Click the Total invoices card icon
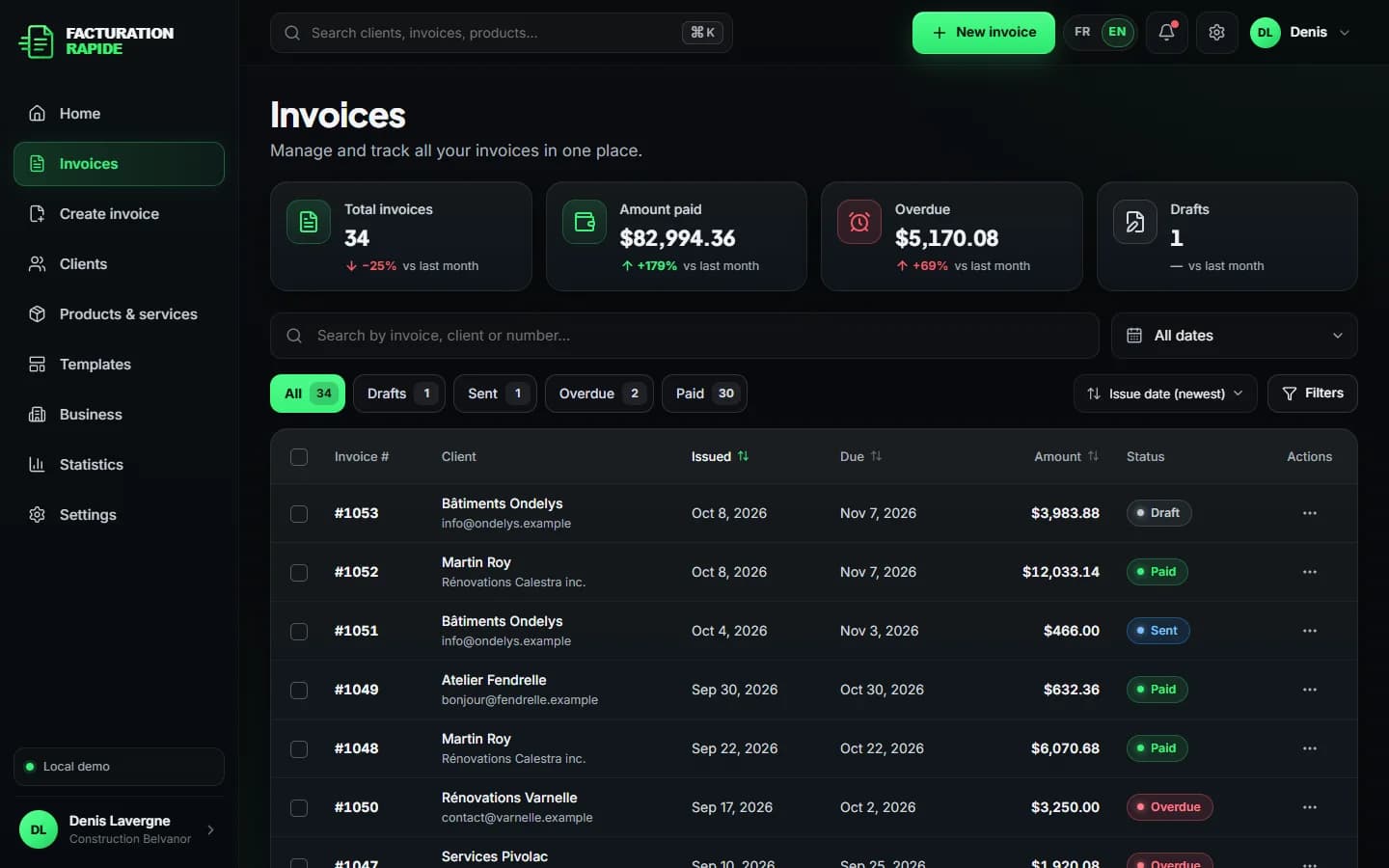Image resolution: width=1389 pixels, height=868 pixels. click(x=309, y=222)
